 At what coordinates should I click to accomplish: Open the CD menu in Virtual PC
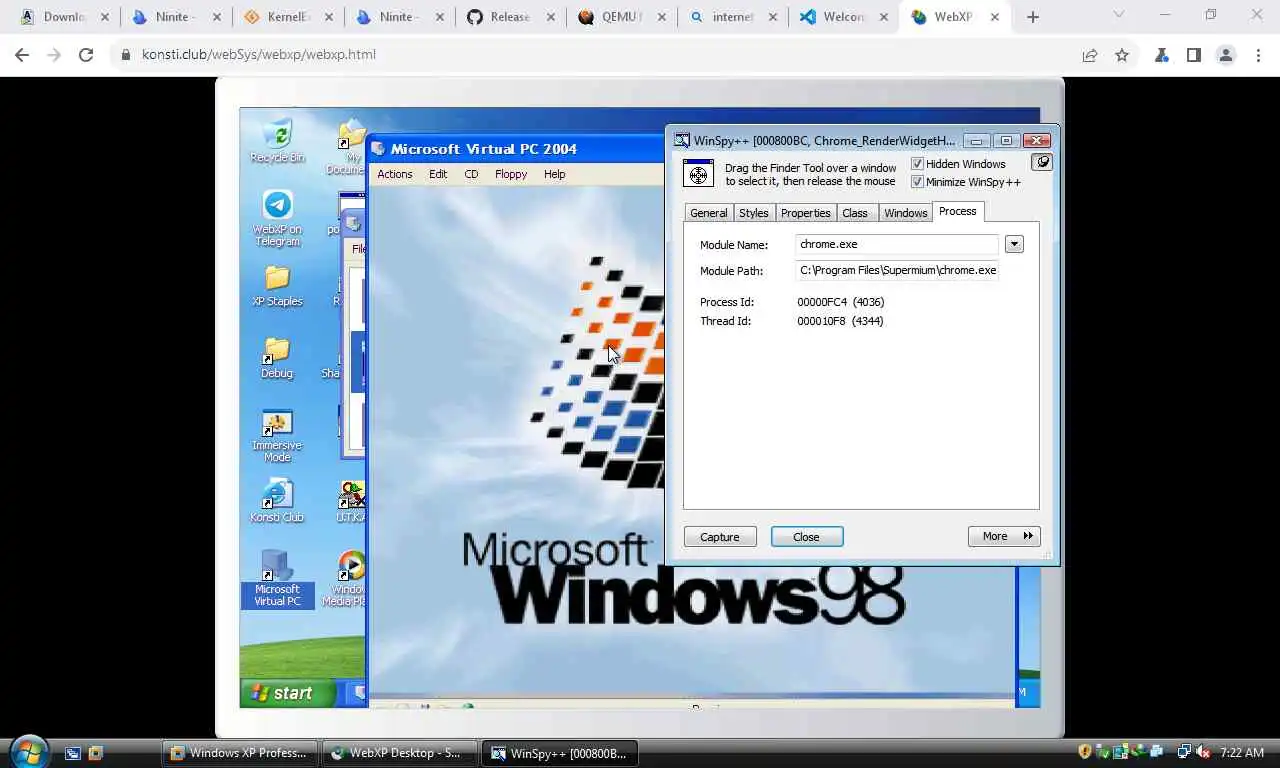471,174
